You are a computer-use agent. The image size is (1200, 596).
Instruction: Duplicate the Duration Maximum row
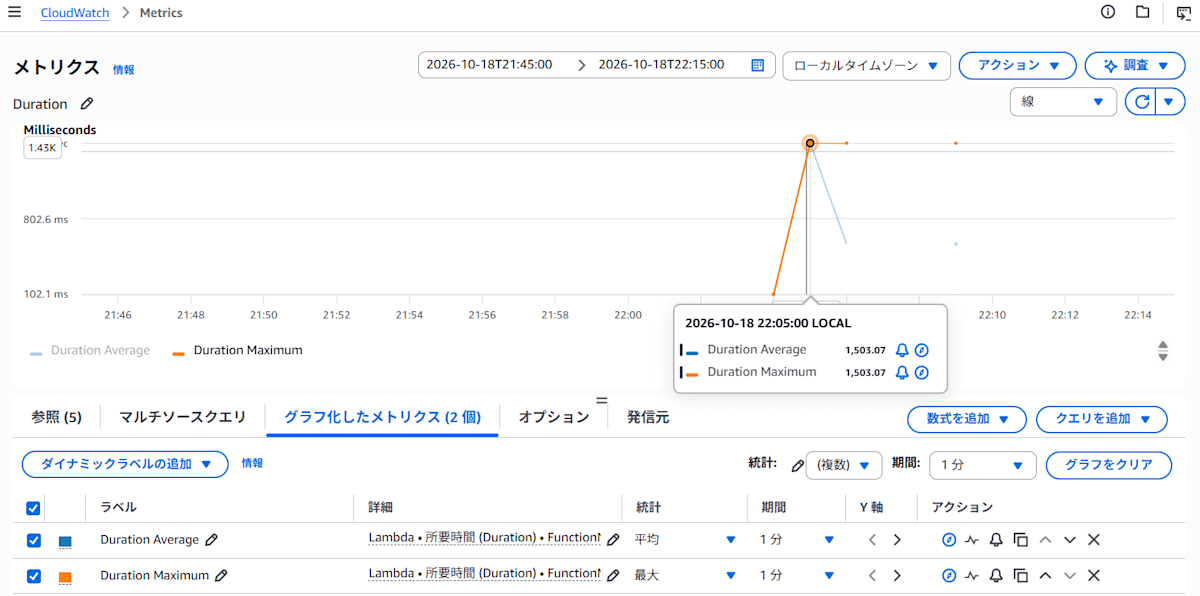pos(1020,575)
